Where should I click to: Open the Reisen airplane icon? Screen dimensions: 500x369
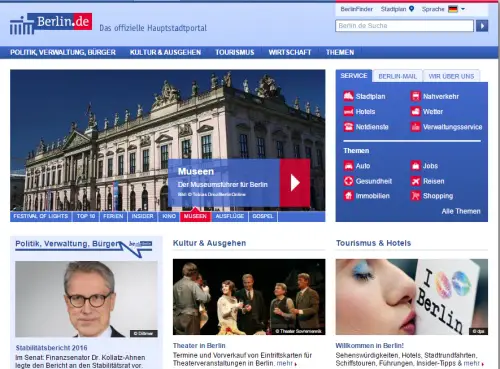tap(415, 181)
